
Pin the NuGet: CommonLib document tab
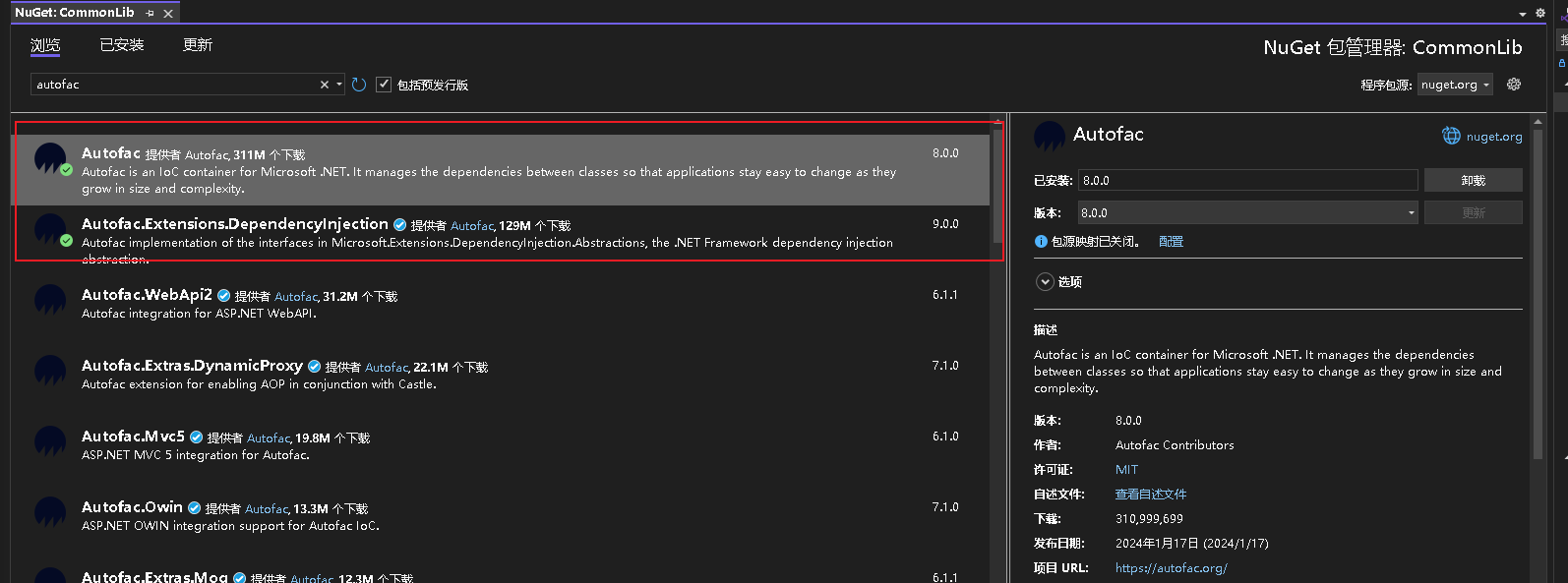click(x=150, y=13)
